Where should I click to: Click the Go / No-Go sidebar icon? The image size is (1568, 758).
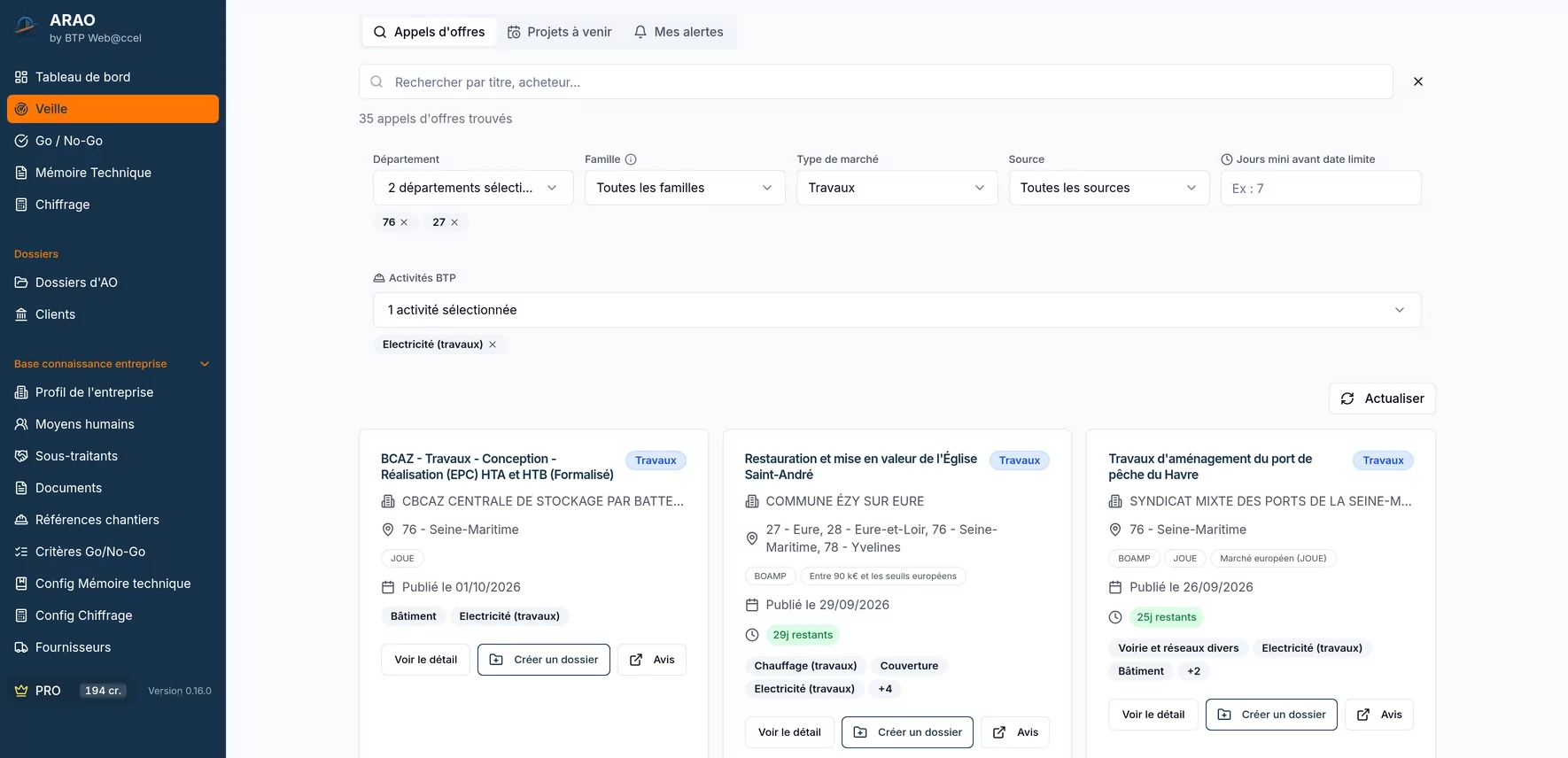pos(21,141)
